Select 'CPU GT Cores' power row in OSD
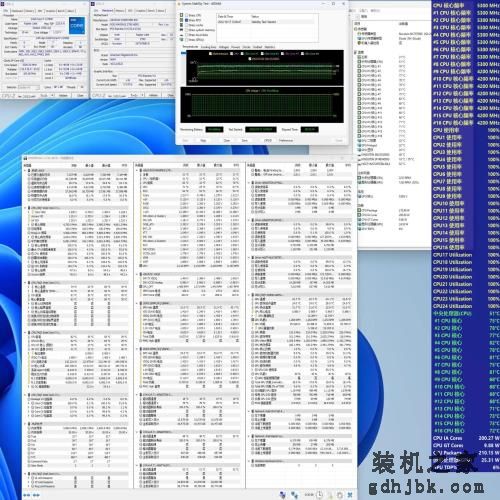The width and height of the screenshot is (500, 500). pos(466,445)
